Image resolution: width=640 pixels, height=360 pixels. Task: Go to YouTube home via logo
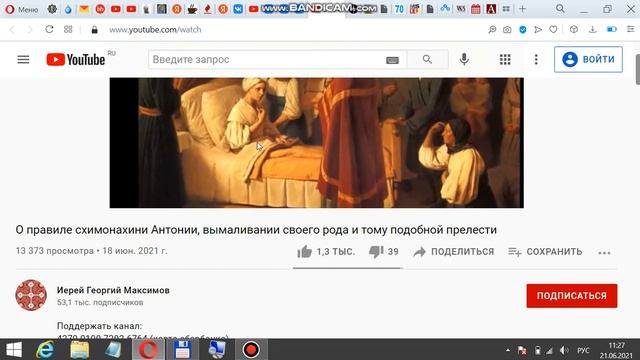pos(76,60)
